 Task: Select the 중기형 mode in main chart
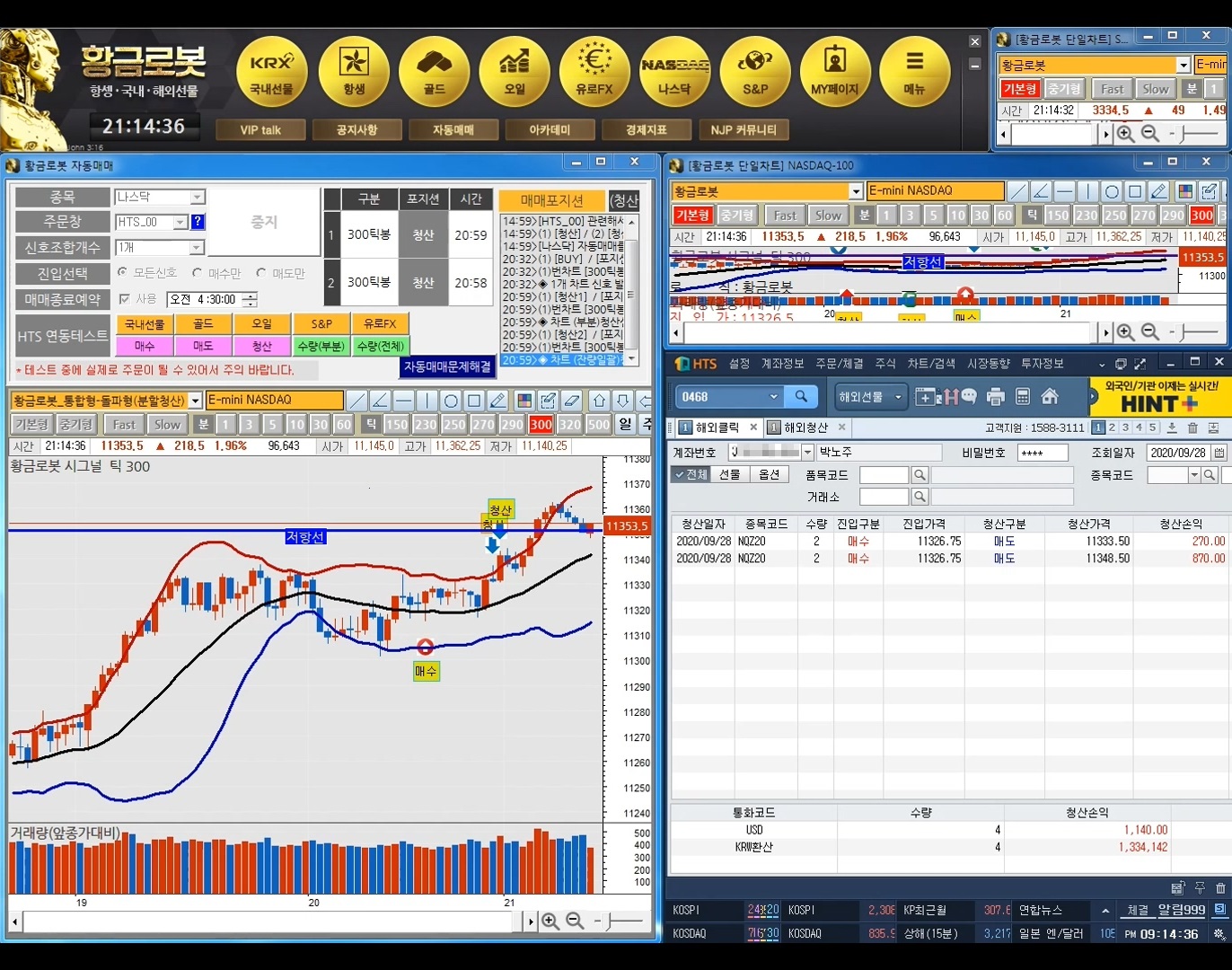[75, 424]
